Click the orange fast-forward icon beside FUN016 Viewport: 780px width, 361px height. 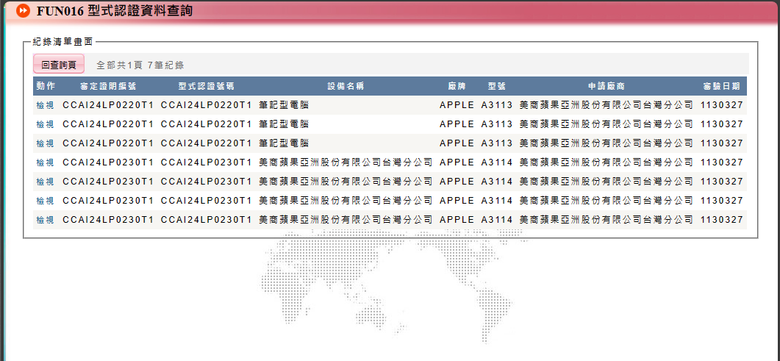tap(23, 10)
